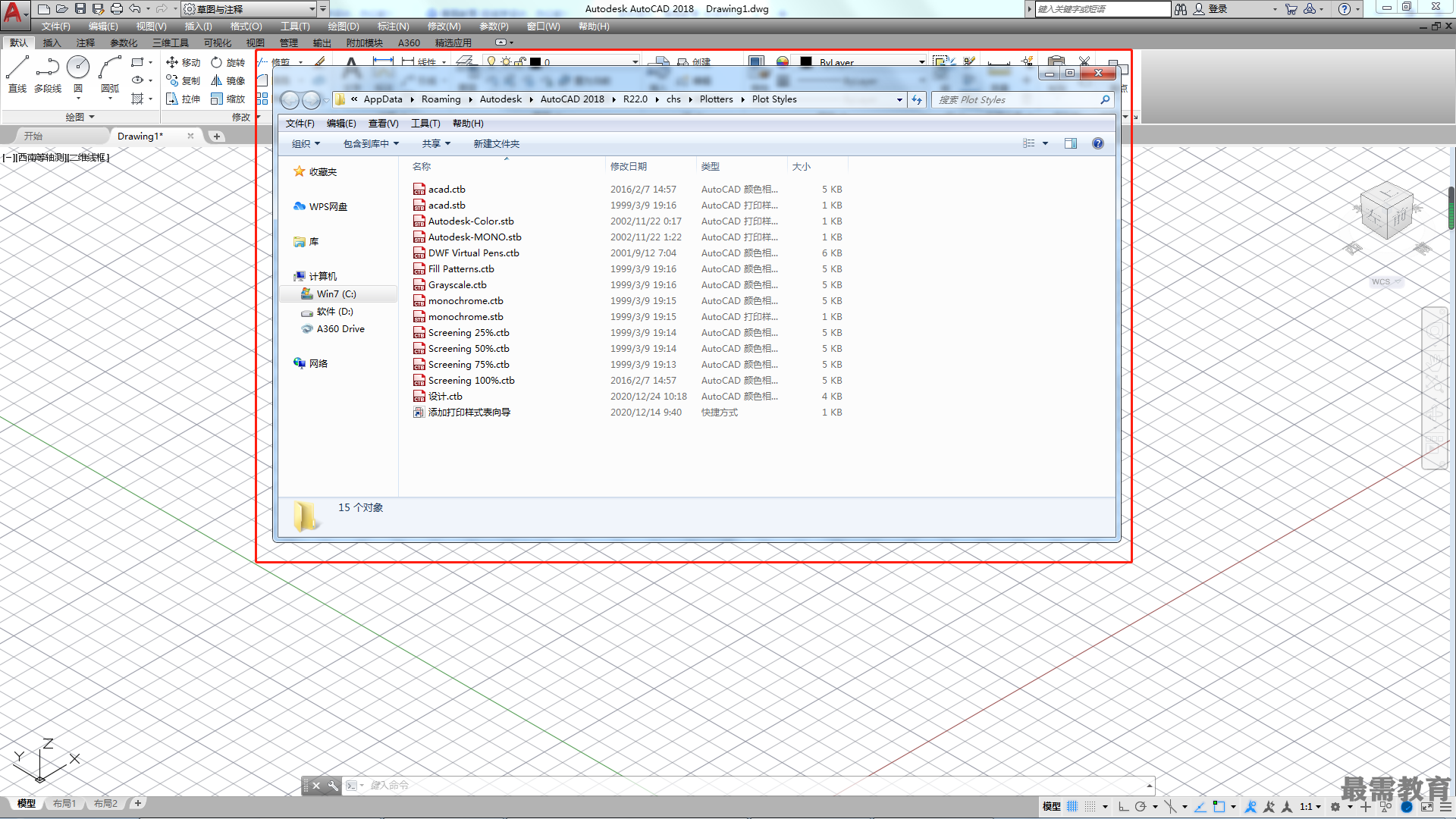The height and width of the screenshot is (819, 1456).
Task: Click the Explorer back navigation button
Action: pyautogui.click(x=290, y=99)
